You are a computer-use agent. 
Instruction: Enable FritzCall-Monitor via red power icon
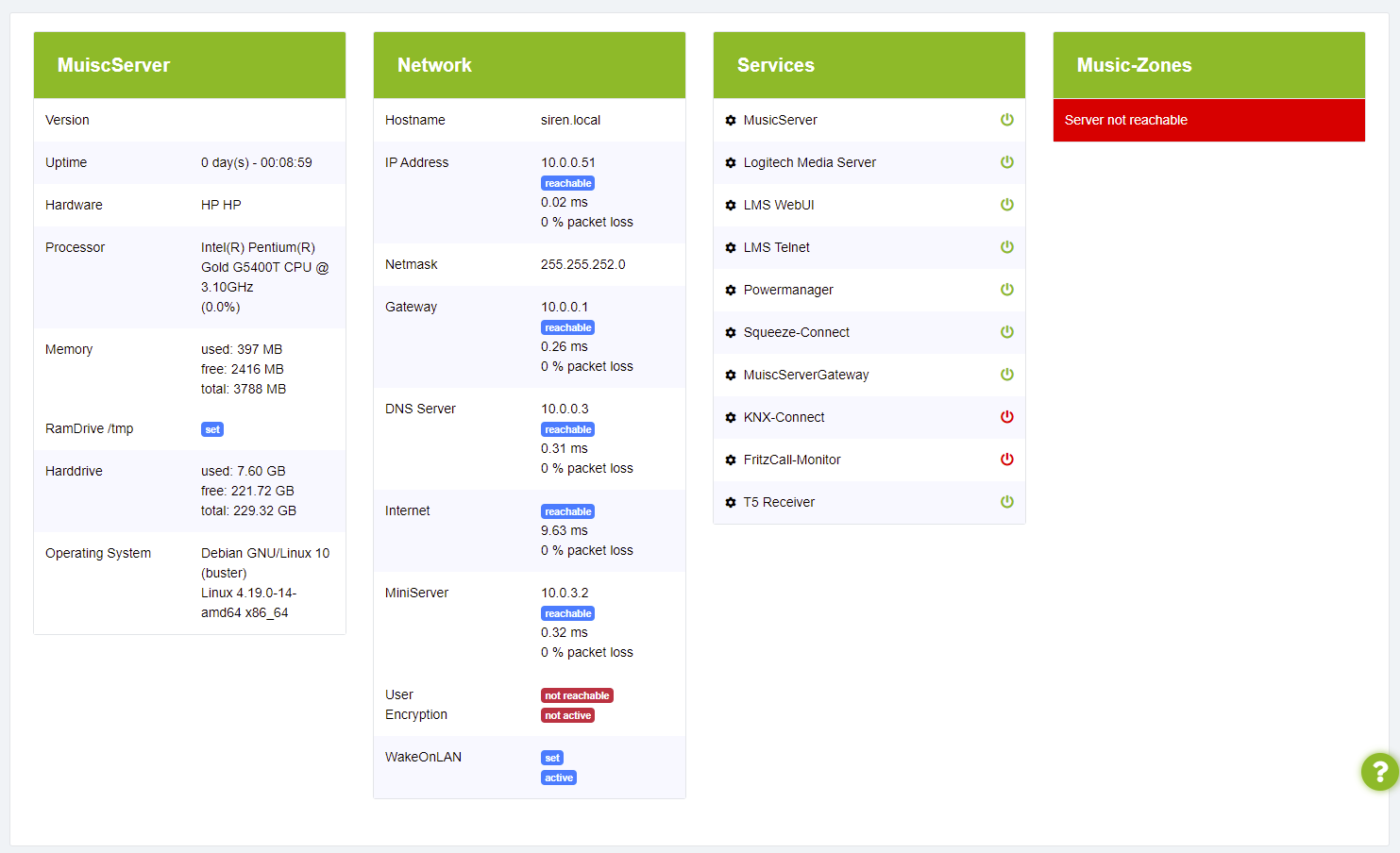1007,460
